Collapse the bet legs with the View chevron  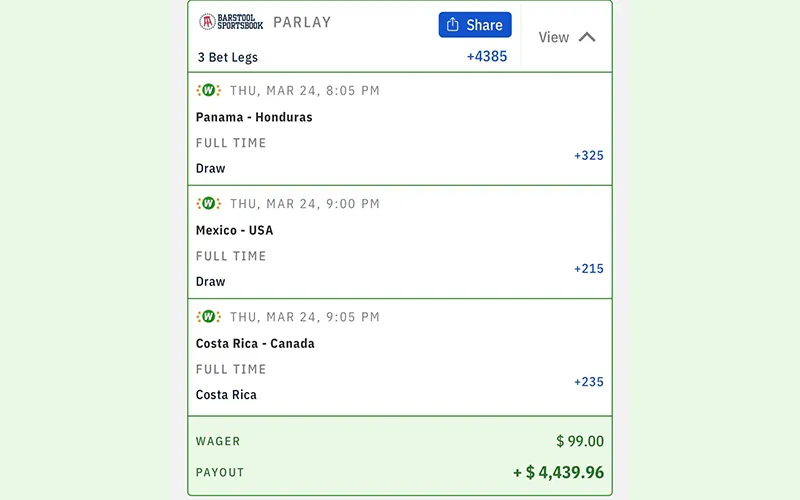587,37
